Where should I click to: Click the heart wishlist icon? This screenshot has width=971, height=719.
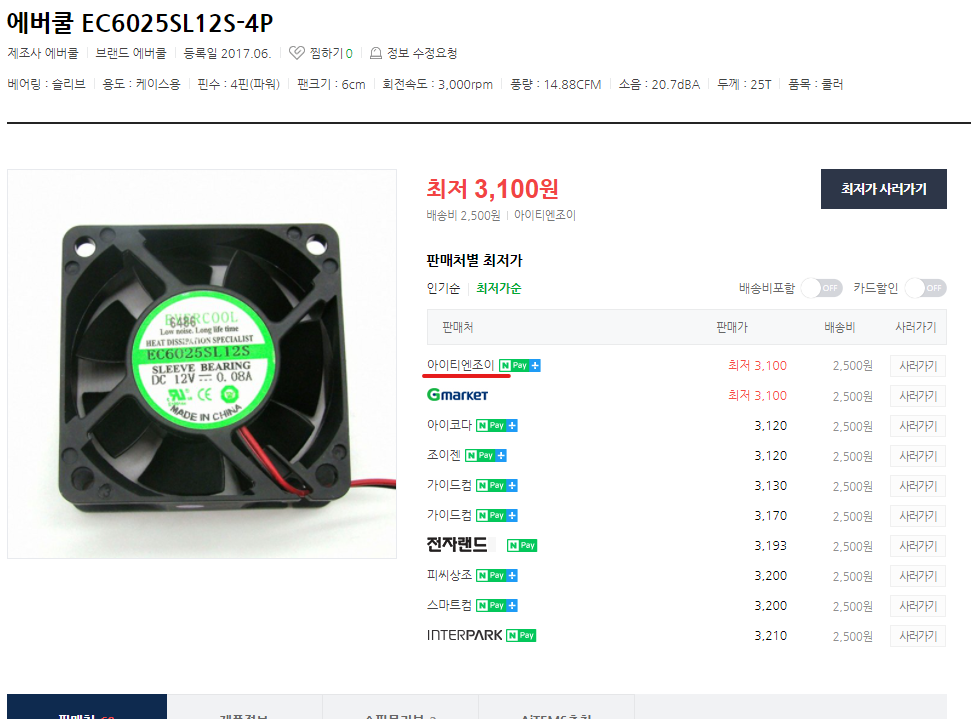click(x=297, y=53)
